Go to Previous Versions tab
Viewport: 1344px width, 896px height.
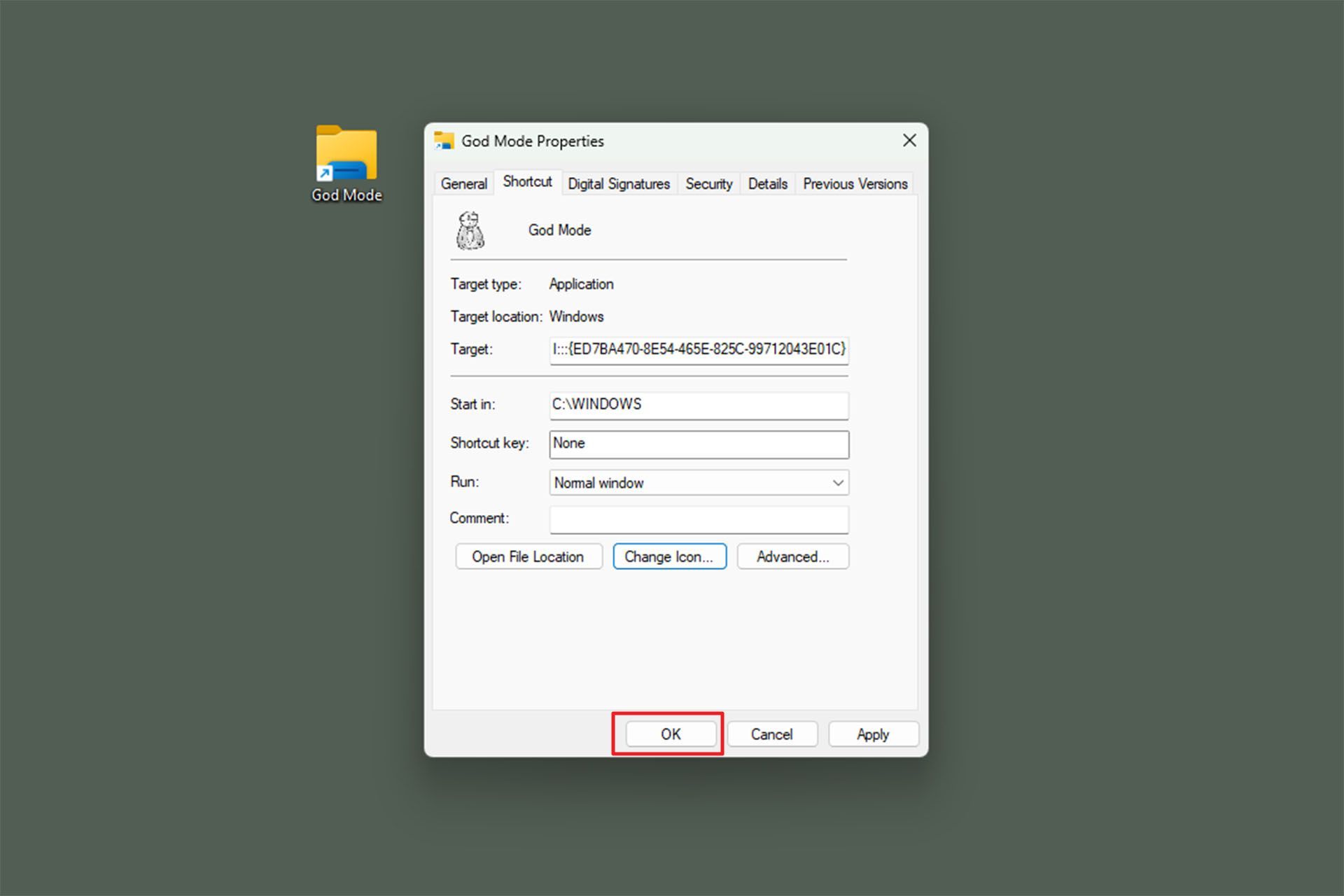[855, 183]
